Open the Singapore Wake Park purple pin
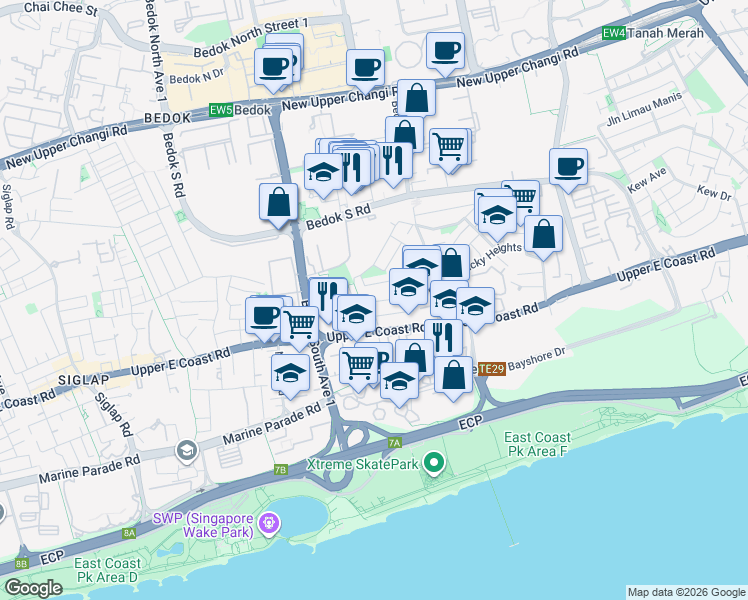This screenshot has height=600, width=748. [269, 524]
